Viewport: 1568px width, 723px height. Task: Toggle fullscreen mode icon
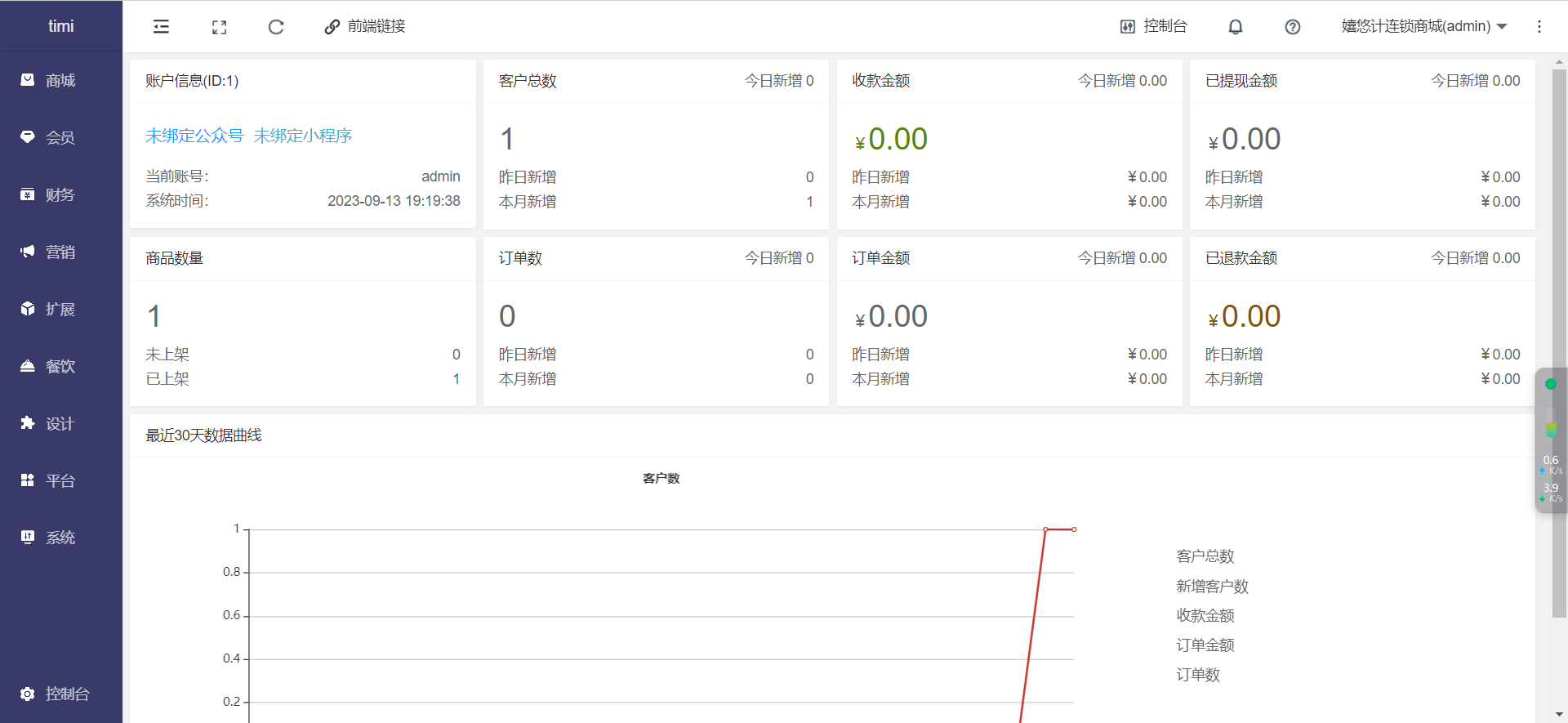click(x=219, y=27)
